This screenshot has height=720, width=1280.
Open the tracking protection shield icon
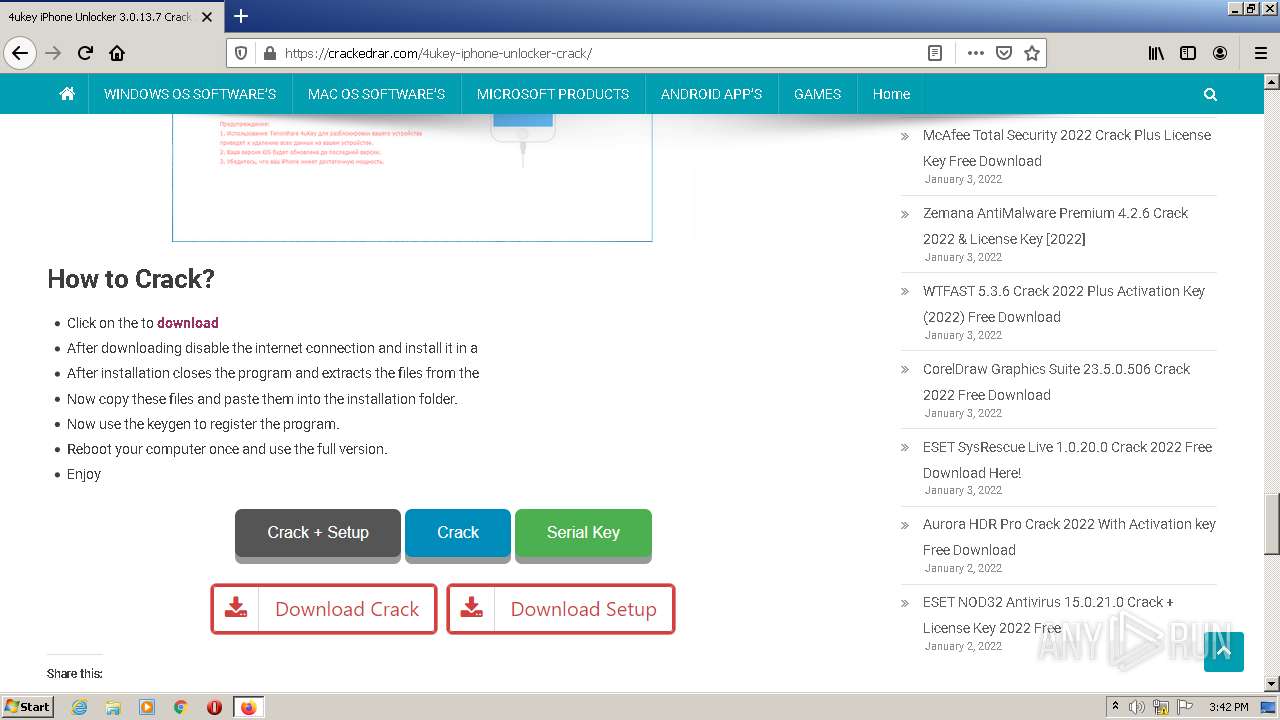240,53
